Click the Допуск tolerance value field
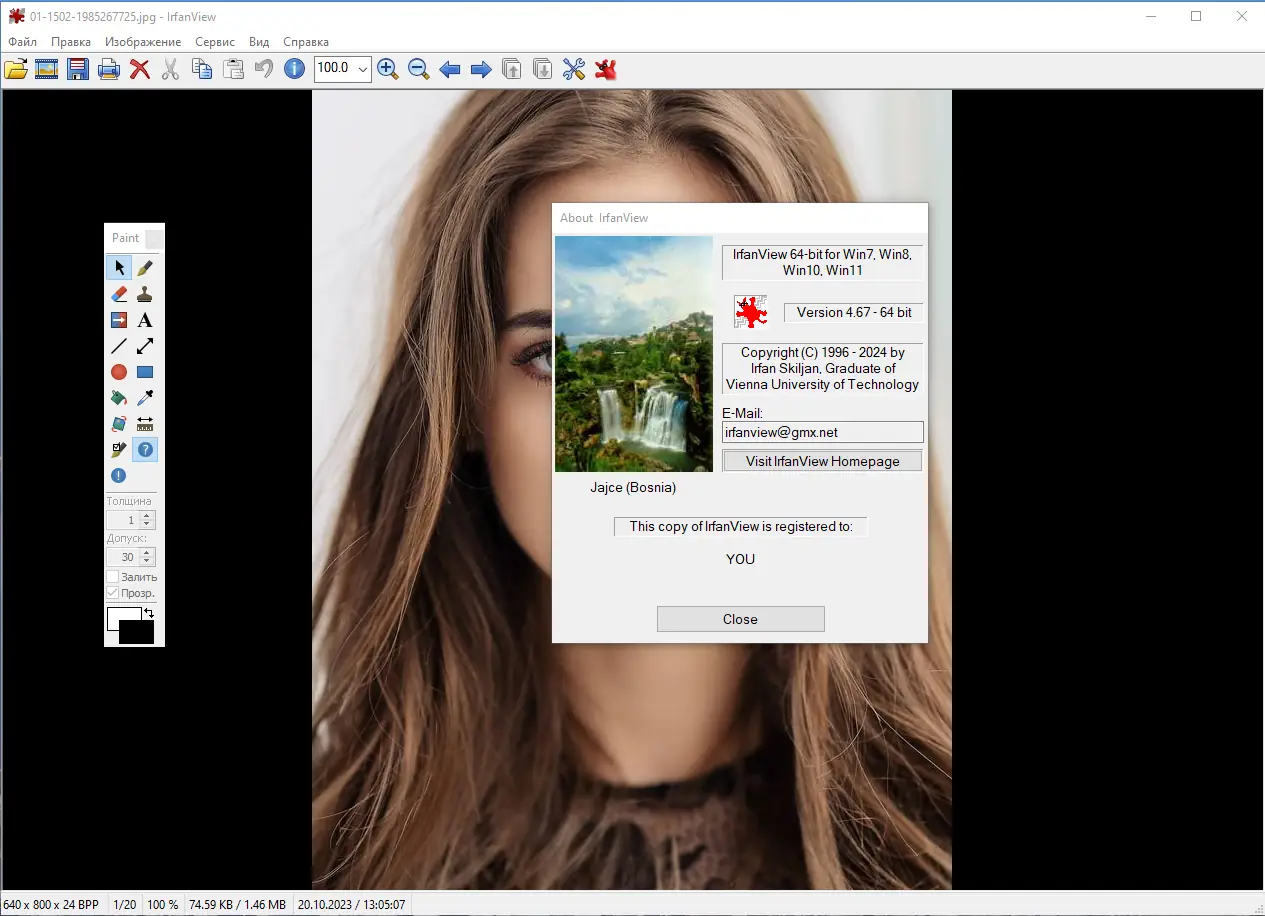Image resolution: width=1265 pixels, height=916 pixels. (x=124, y=557)
